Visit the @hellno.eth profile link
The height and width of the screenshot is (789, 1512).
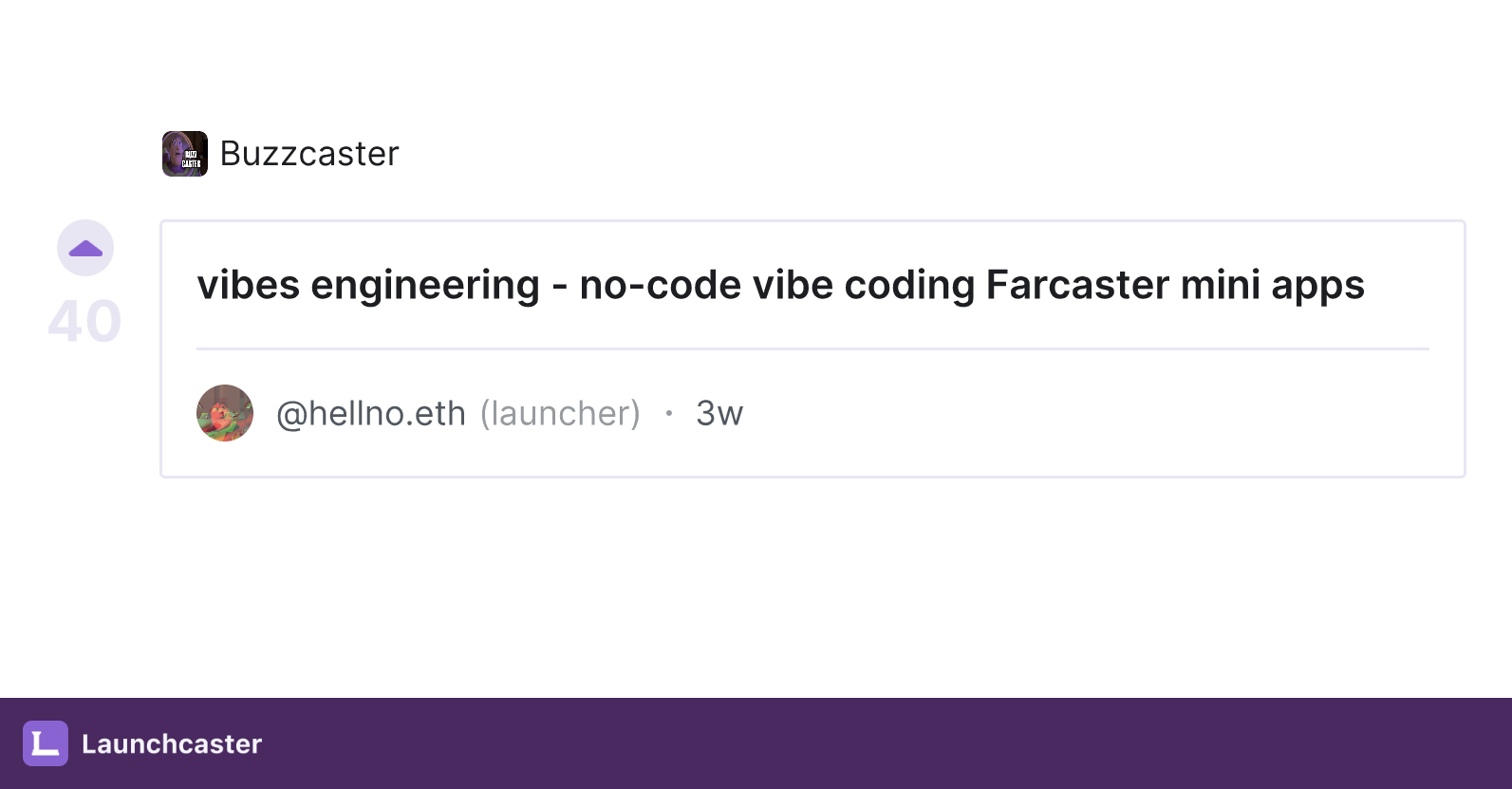371,414
